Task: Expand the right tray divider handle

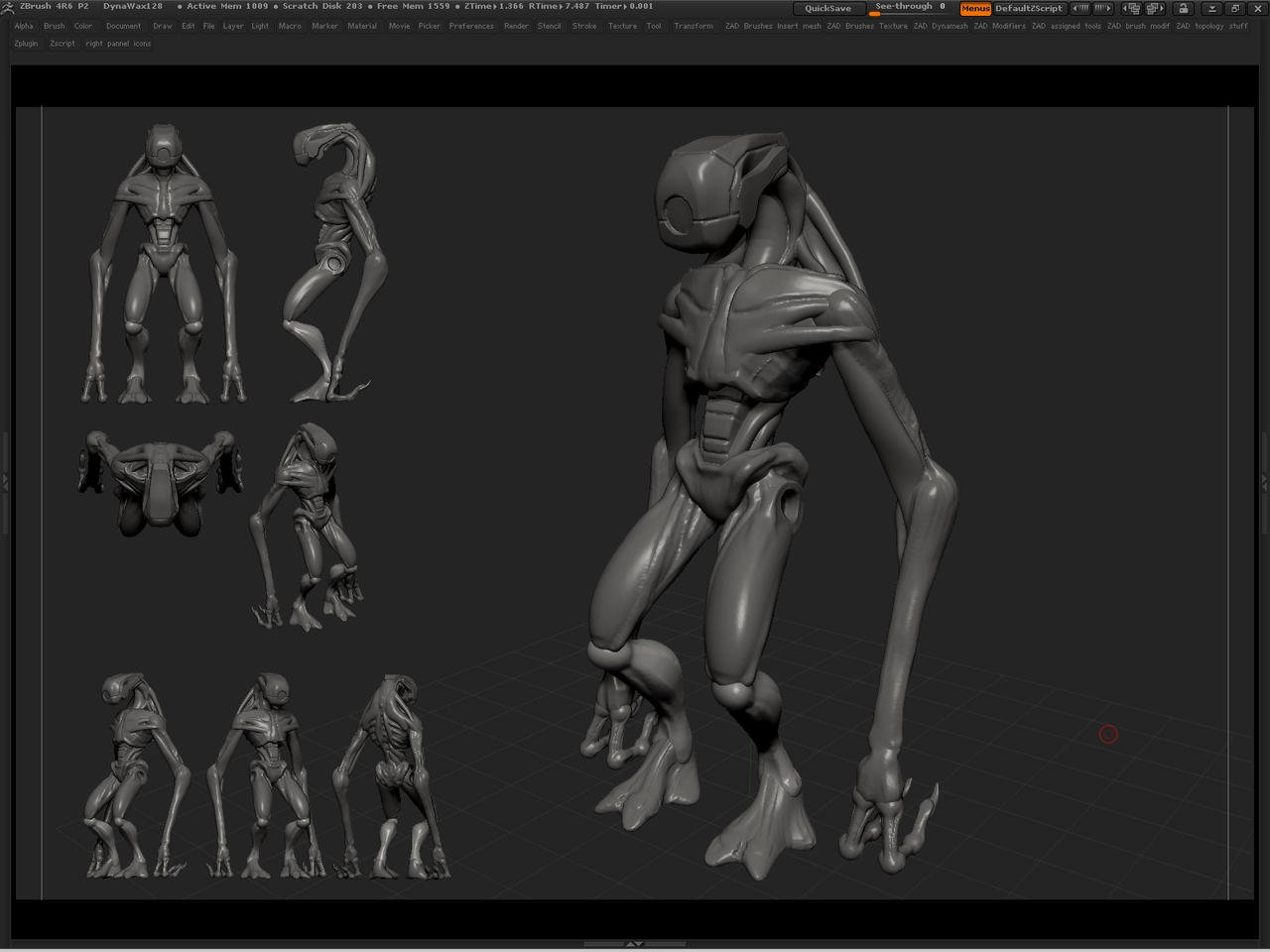Action: (1265, 482)
